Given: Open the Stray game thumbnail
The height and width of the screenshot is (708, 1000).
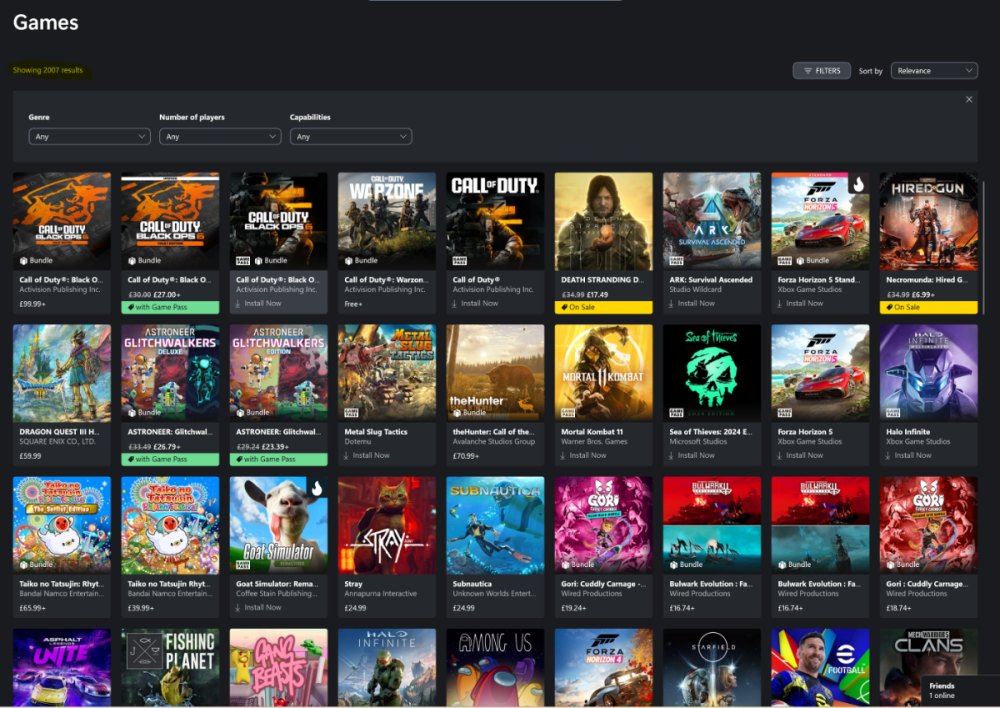Looking at the screenshot, I should pyautogui.click(x=387, y=525).
